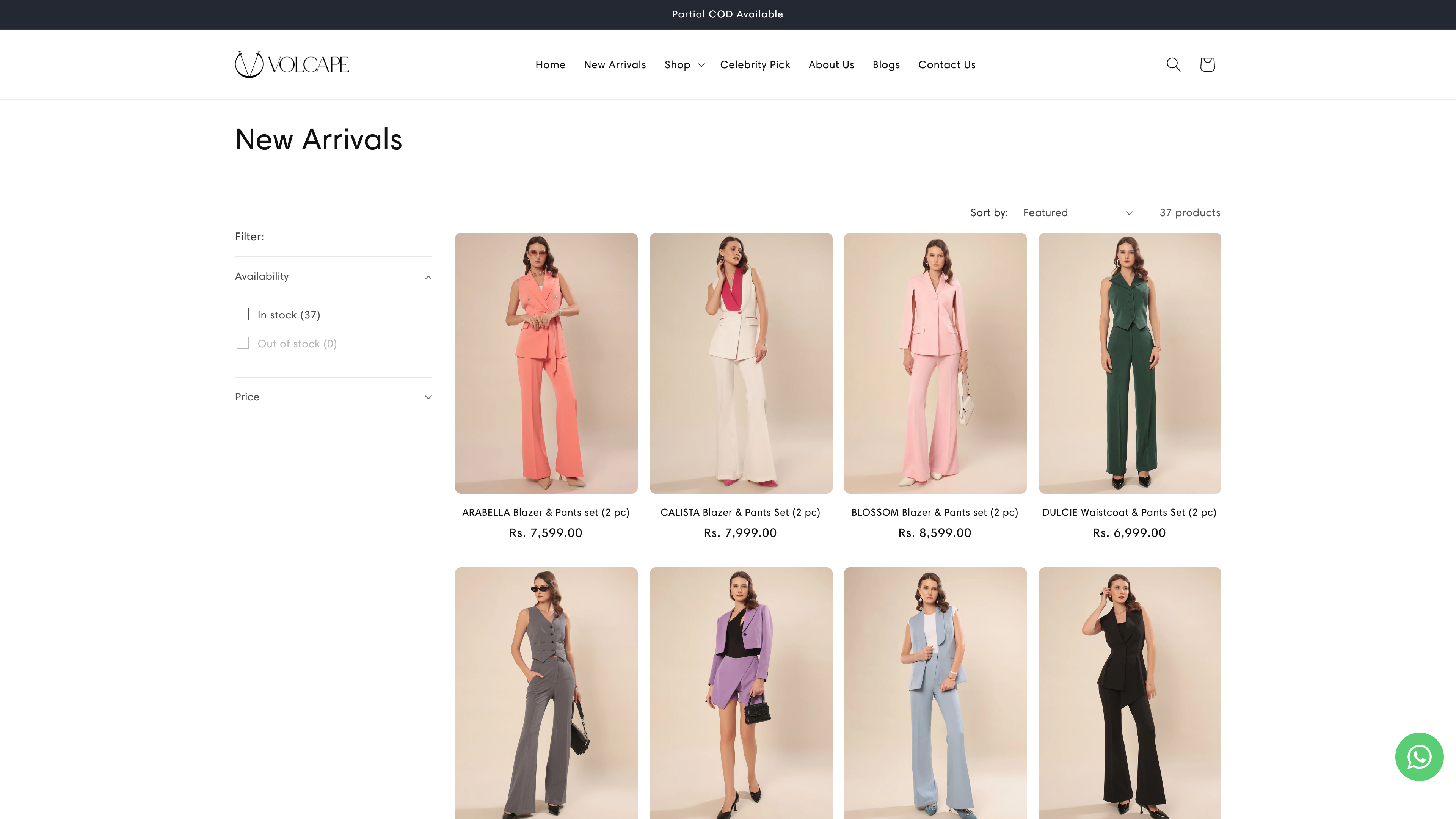The height and width of the screenshot is (819, 1456).
Task: Navigate to the About Us page
Action: [x=831, y=65]
